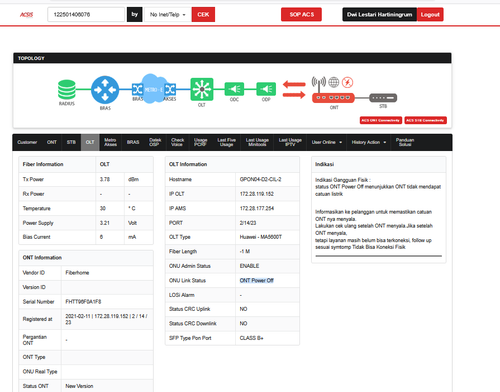Click the hostname value GPON04-D2-CIL-2

tap(260, 179)
